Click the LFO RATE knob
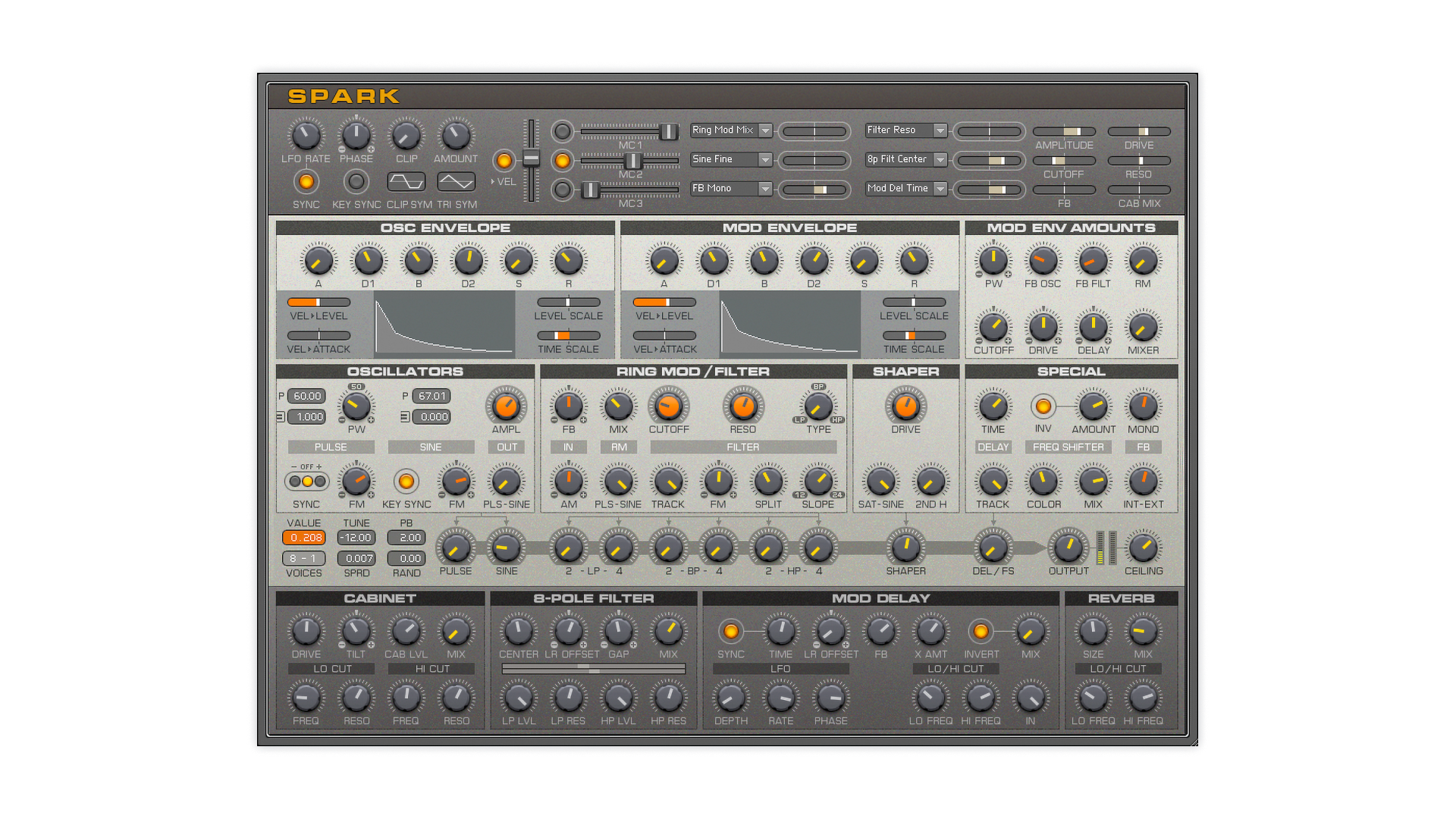Image resolution: width=1456 pixels, height=819 pixels. pos(306,136)
